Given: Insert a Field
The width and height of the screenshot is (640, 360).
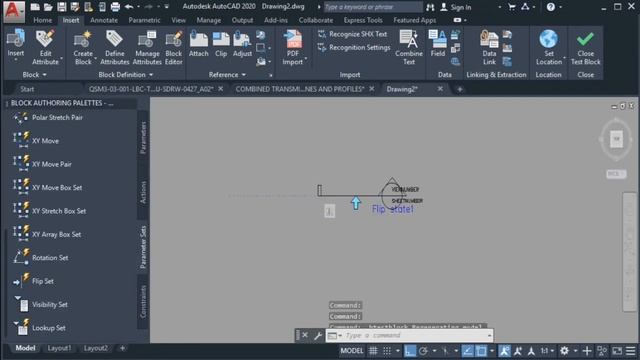Looking at the screenshot, I should coord(438,43).
